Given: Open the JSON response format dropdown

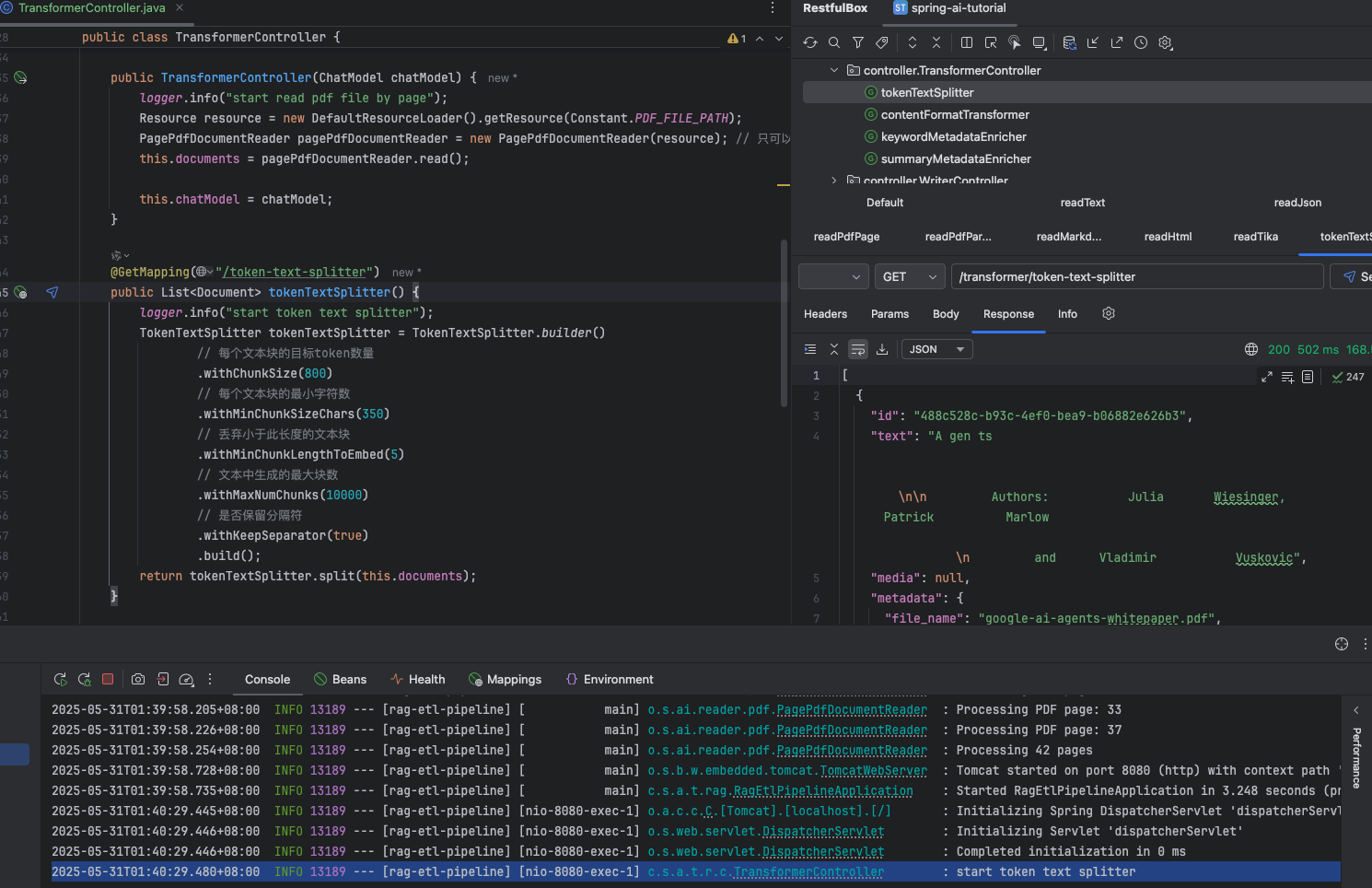Looking at the screenshot, I should (x=936, y=349).
